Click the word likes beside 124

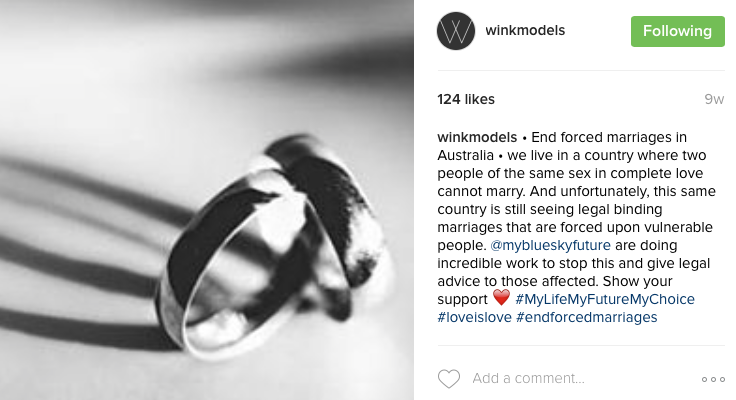479,100
